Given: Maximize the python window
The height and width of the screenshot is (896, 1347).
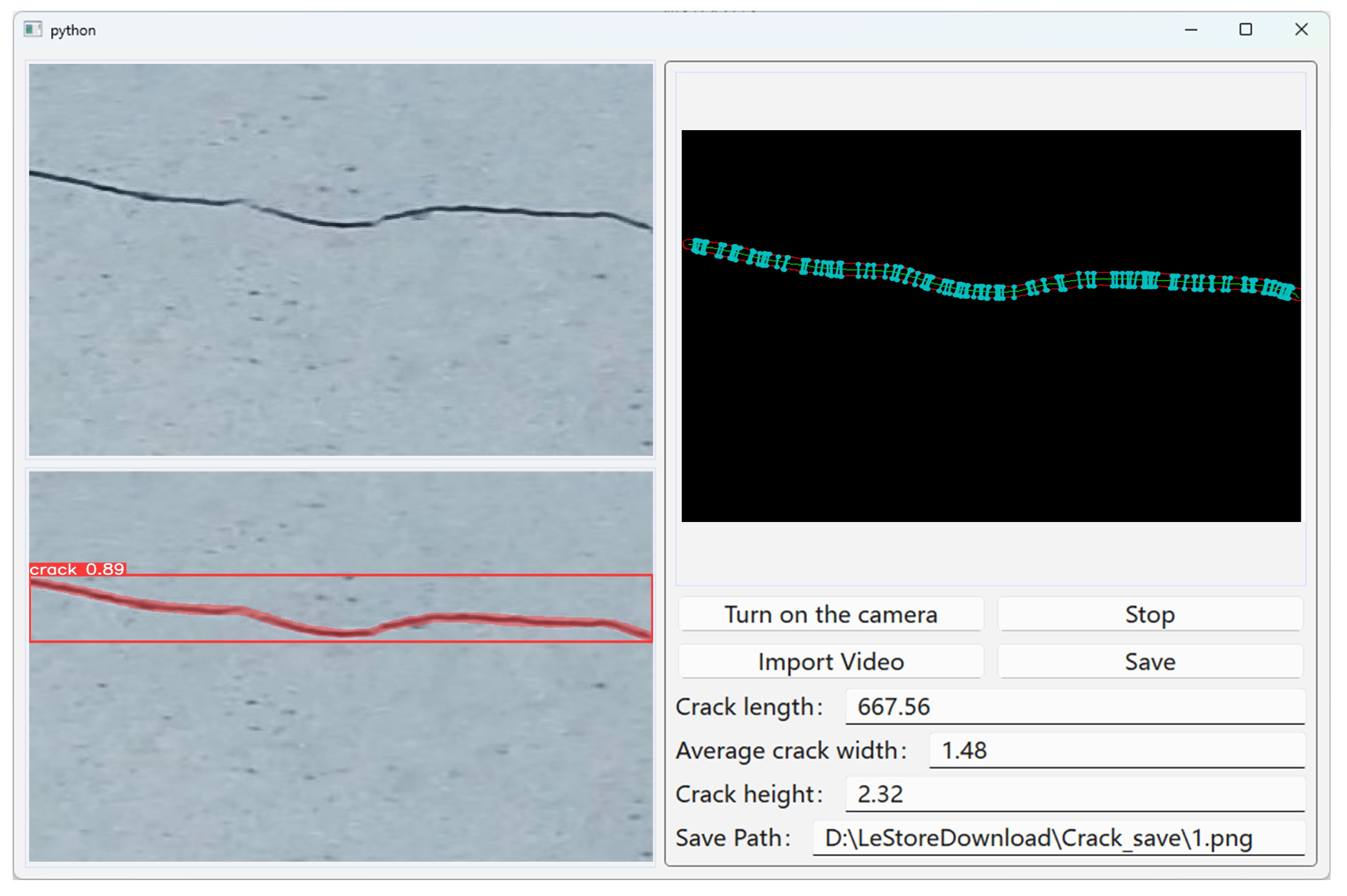Looking at the screenshot, I should 1246,29.
